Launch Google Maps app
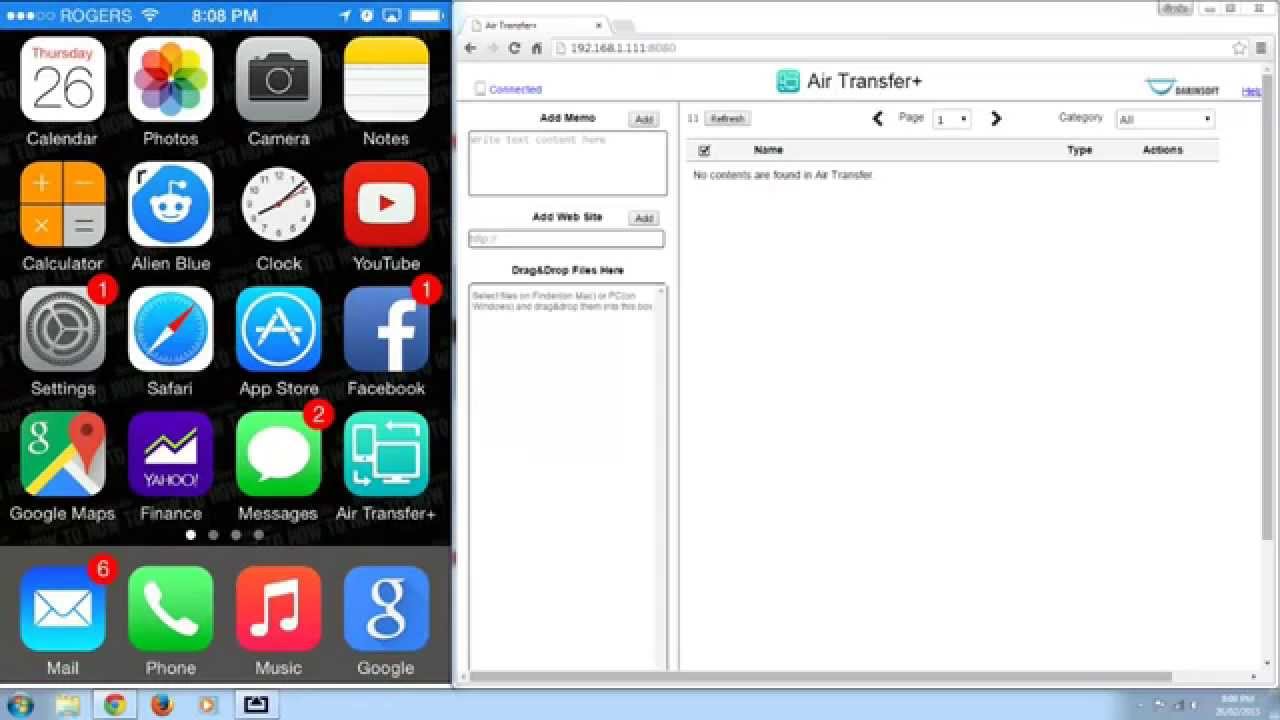Image resolution: width=1280 pixels, height=720 pixels. [x=62, y=454]
